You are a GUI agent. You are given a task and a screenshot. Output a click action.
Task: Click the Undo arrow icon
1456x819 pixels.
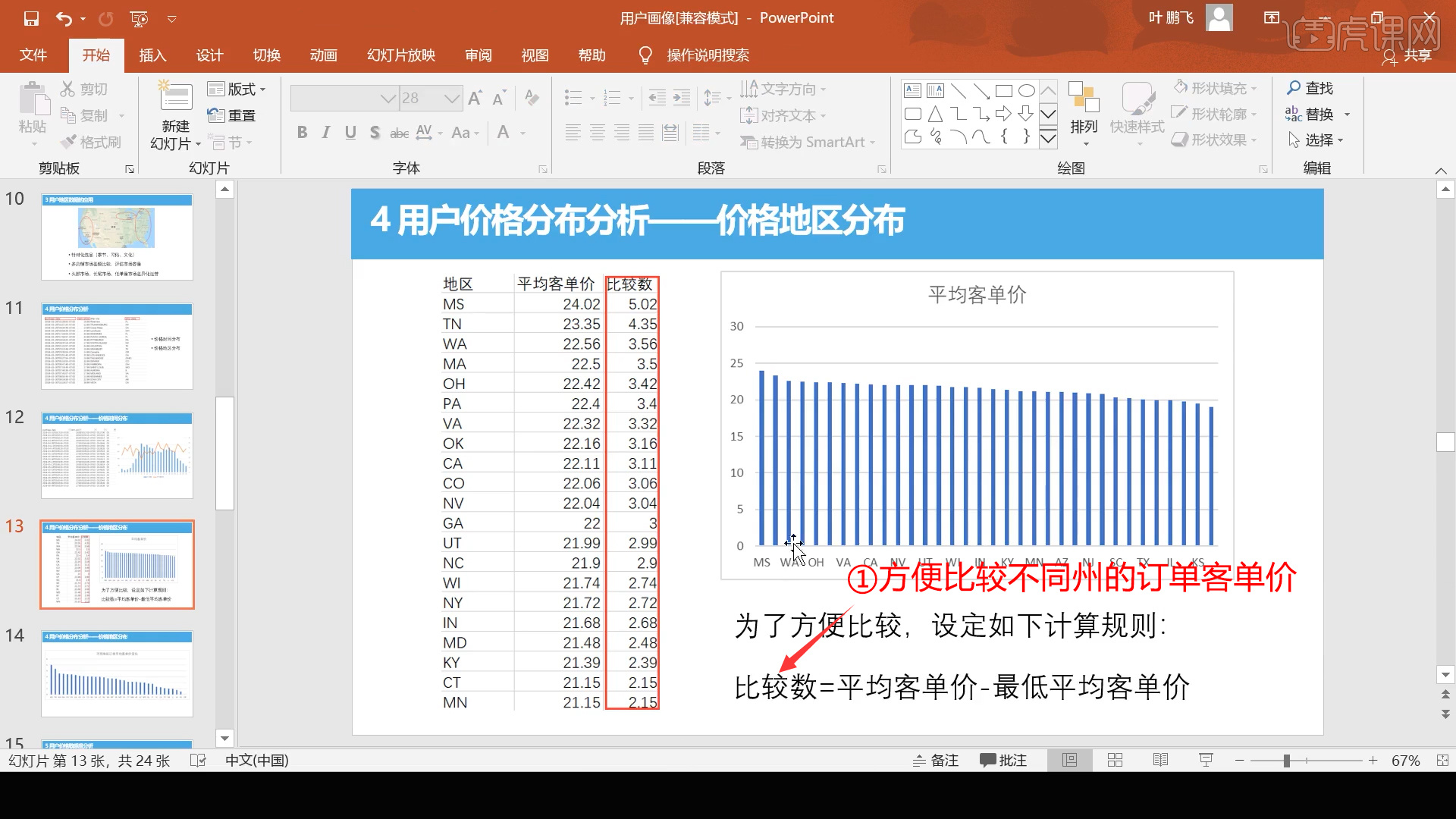pos(64,19)
